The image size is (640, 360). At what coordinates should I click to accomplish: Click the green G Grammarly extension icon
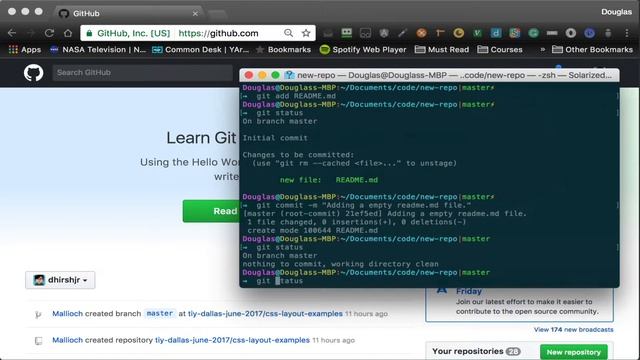533,33
